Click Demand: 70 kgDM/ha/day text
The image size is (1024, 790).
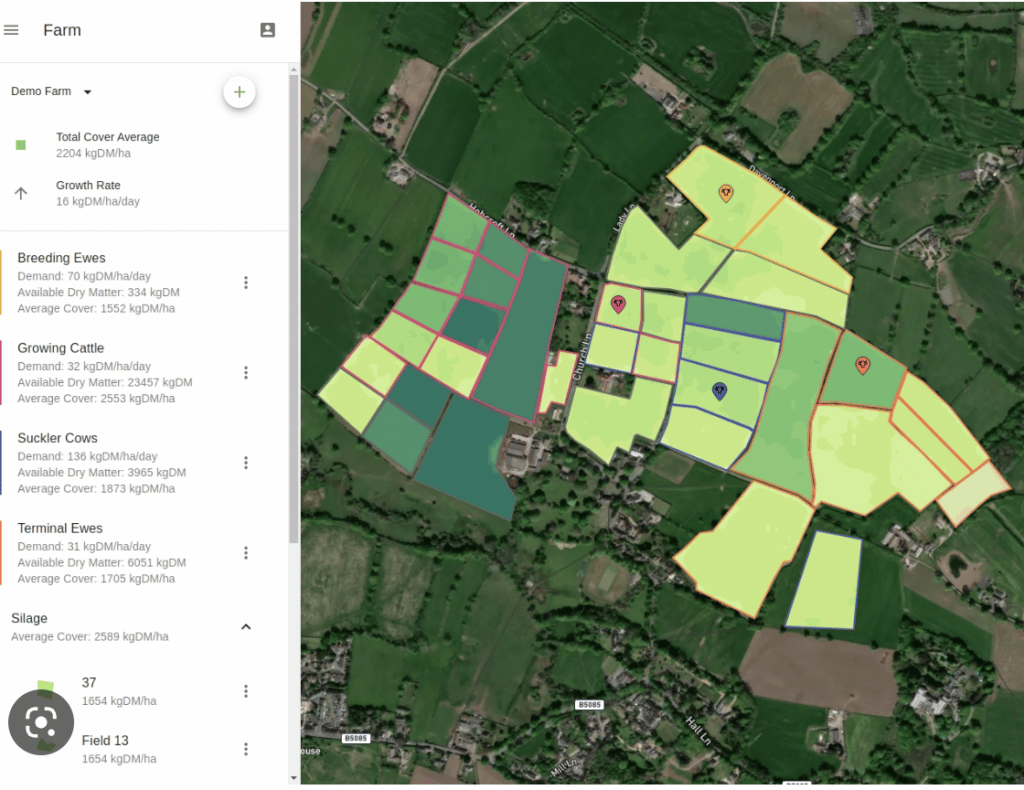[84, 276]
